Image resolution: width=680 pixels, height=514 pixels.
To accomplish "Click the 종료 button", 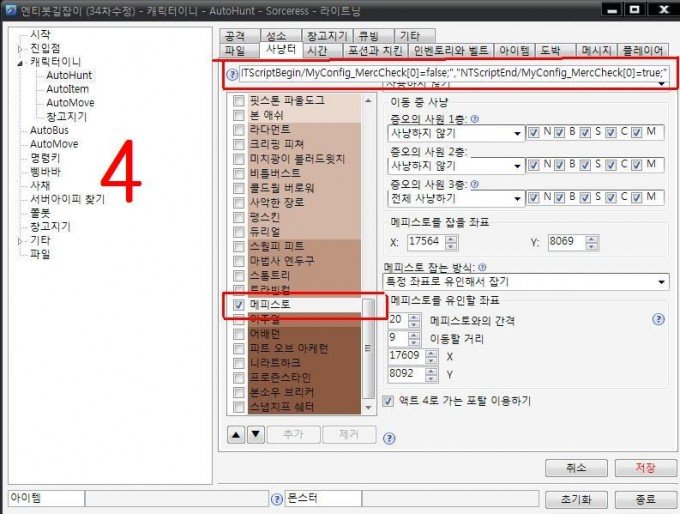I will click(x=646, y=499).
